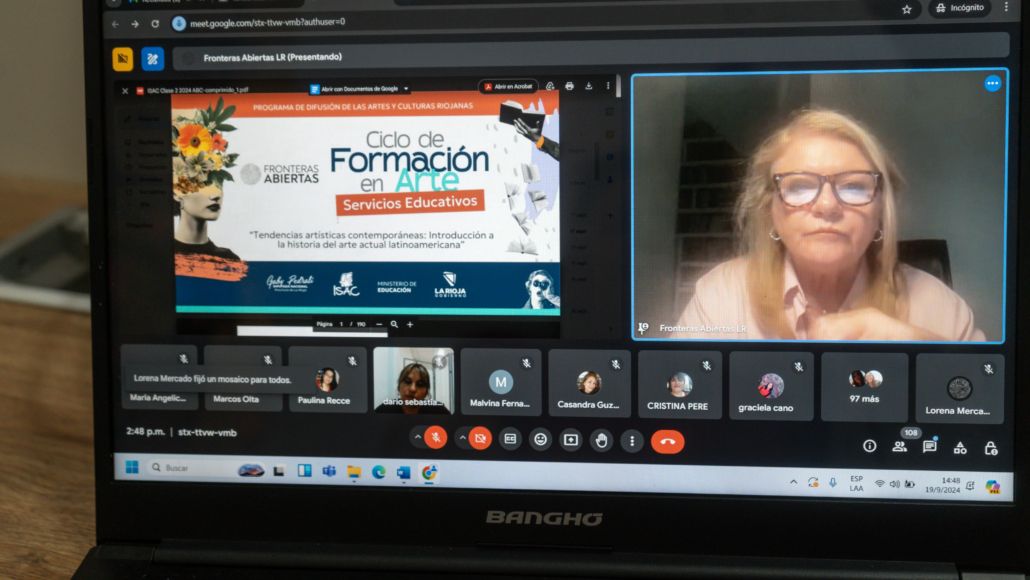Leave the call with red hang-up button
The image size is (1030, 580).
667,442
